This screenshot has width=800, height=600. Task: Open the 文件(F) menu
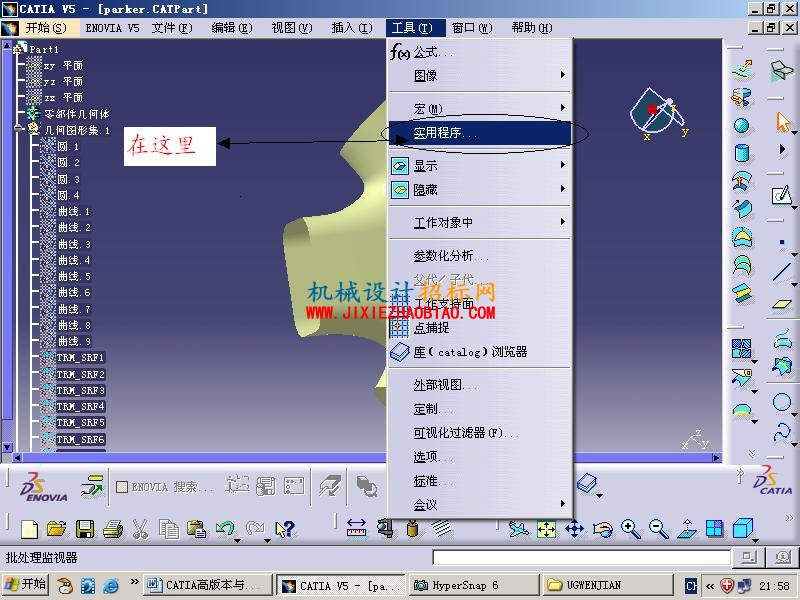pyautogui.click(x=172, y=28)
